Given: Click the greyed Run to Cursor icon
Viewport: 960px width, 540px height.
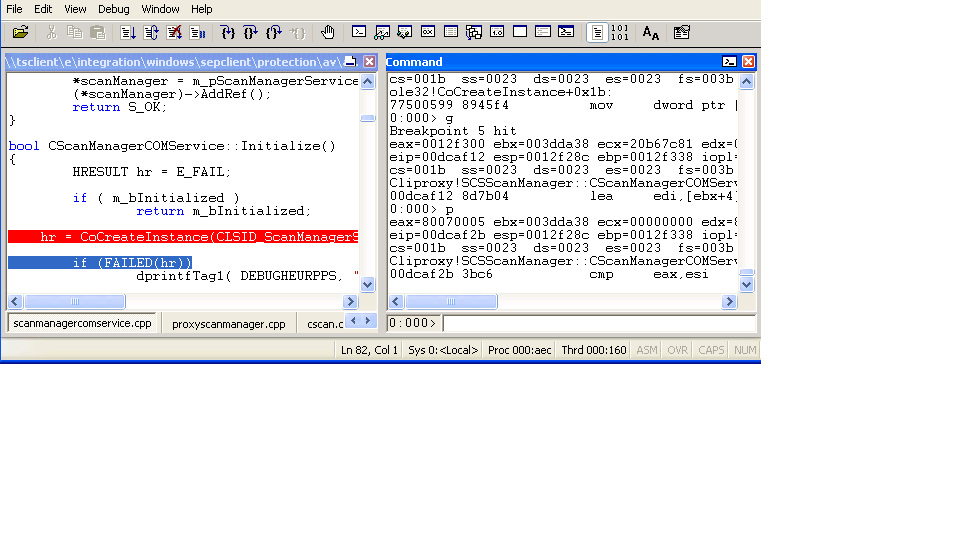Looking at the screenshot, I should pyautogui.click(x=297, y=32).
